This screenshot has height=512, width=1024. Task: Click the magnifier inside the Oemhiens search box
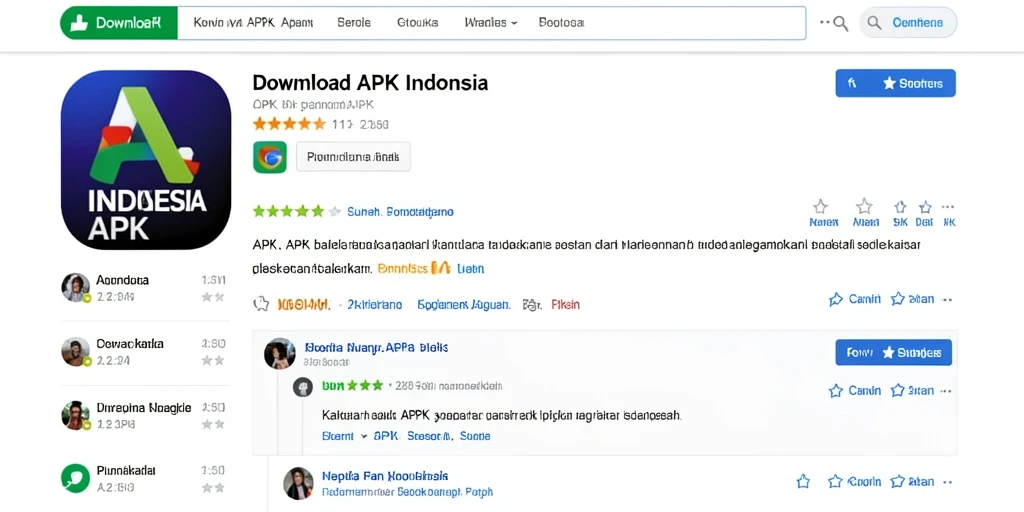[874, 24]
